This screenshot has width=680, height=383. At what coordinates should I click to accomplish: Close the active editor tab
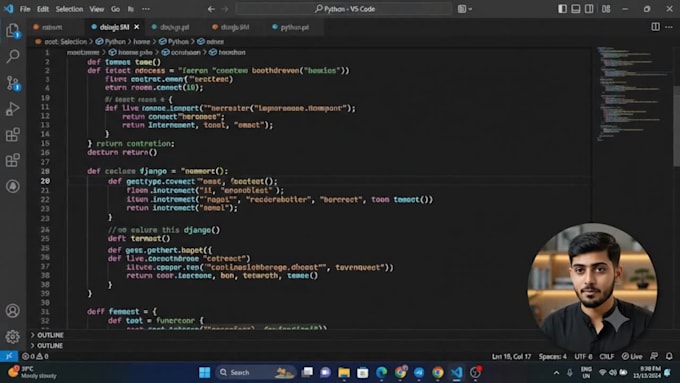coord(137,27)
